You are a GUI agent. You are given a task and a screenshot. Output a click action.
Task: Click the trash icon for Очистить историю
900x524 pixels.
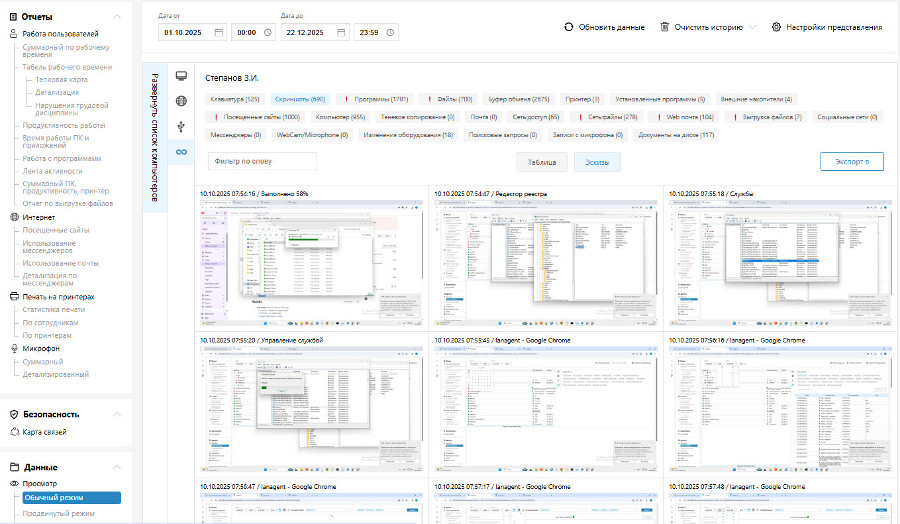[x=665, y=27]
